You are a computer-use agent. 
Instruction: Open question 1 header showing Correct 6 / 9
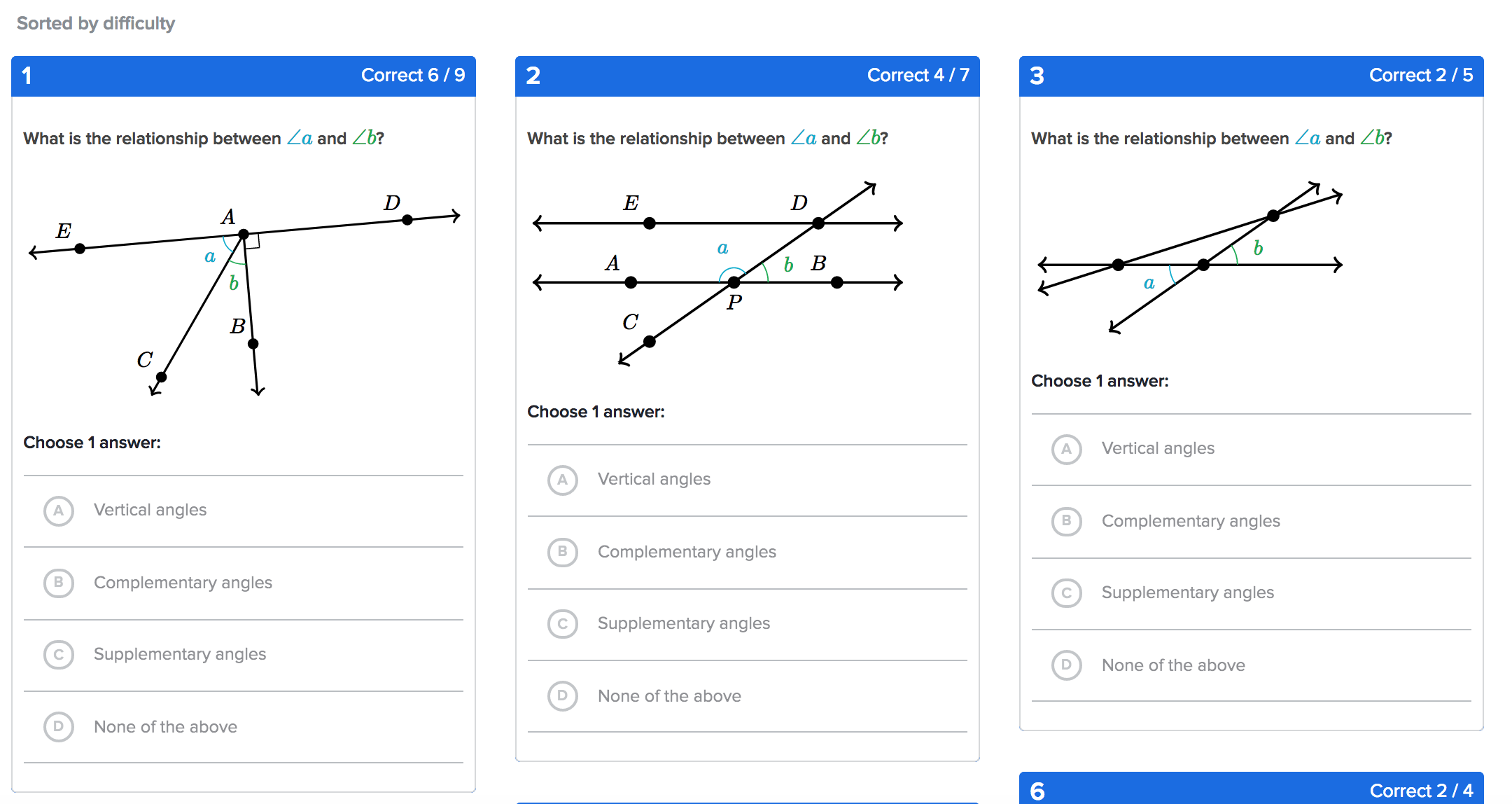coord(244,76)
